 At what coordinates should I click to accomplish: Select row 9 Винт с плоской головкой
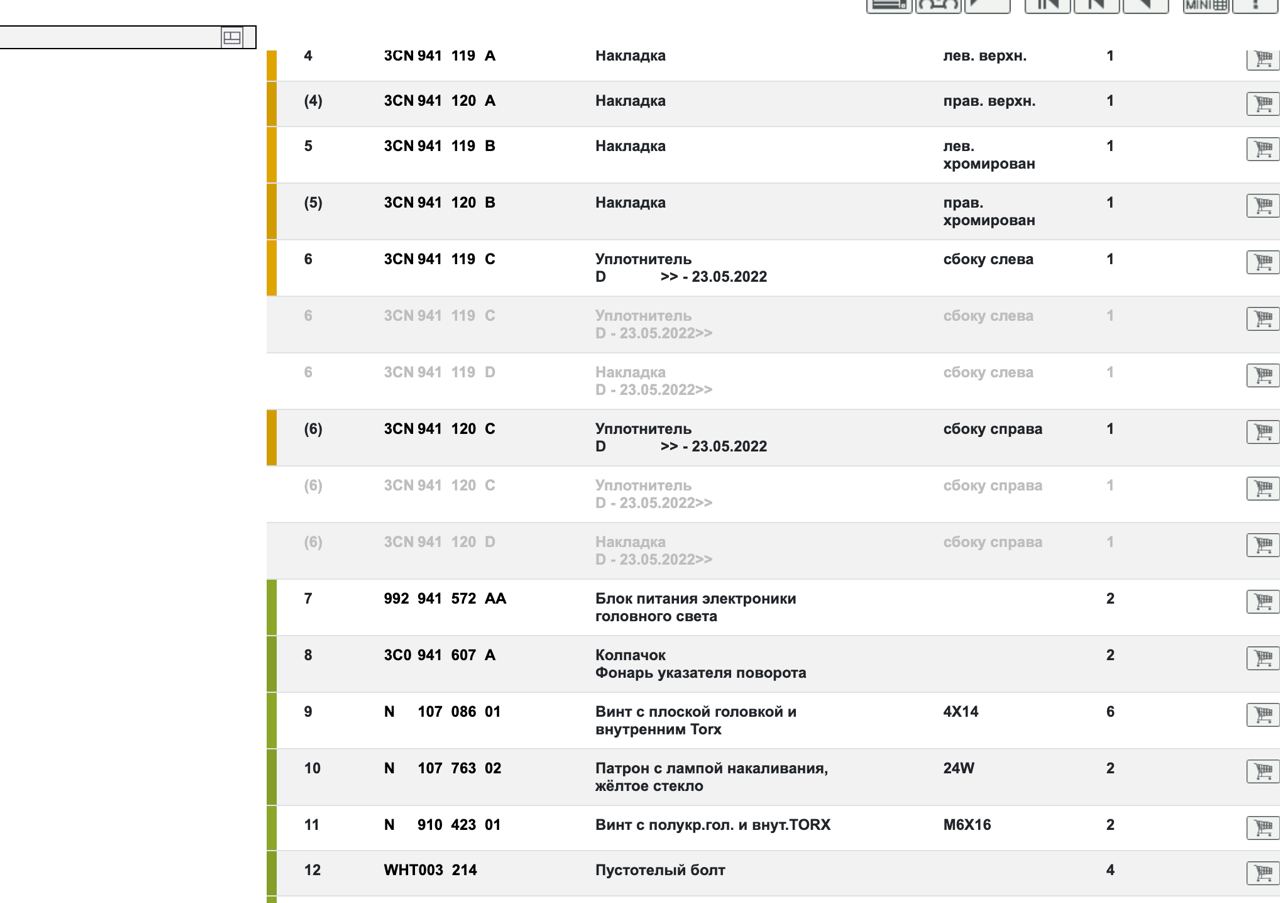773,721
